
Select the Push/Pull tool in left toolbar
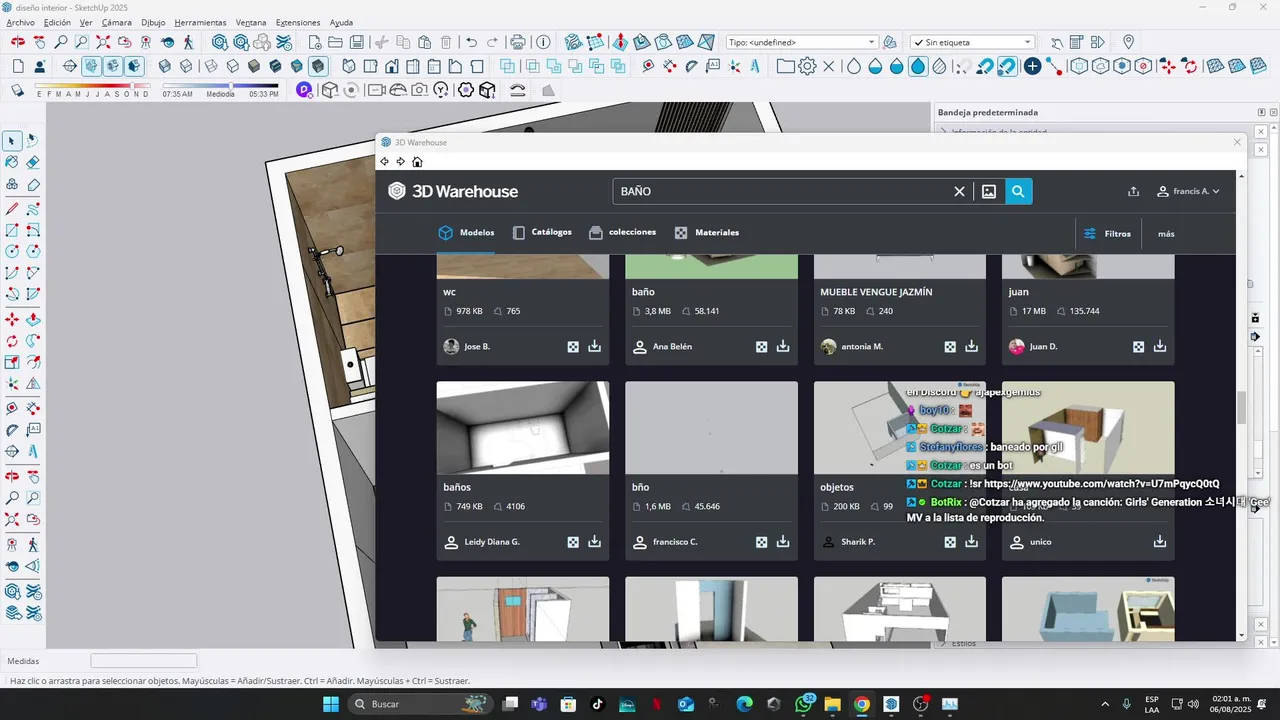(33, 319)
